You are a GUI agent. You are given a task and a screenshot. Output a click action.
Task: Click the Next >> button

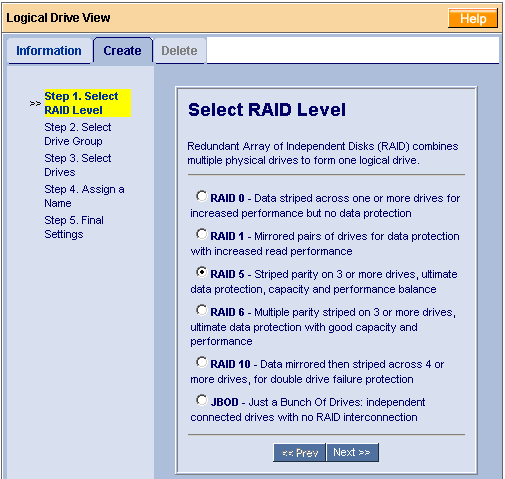[352, 452]
